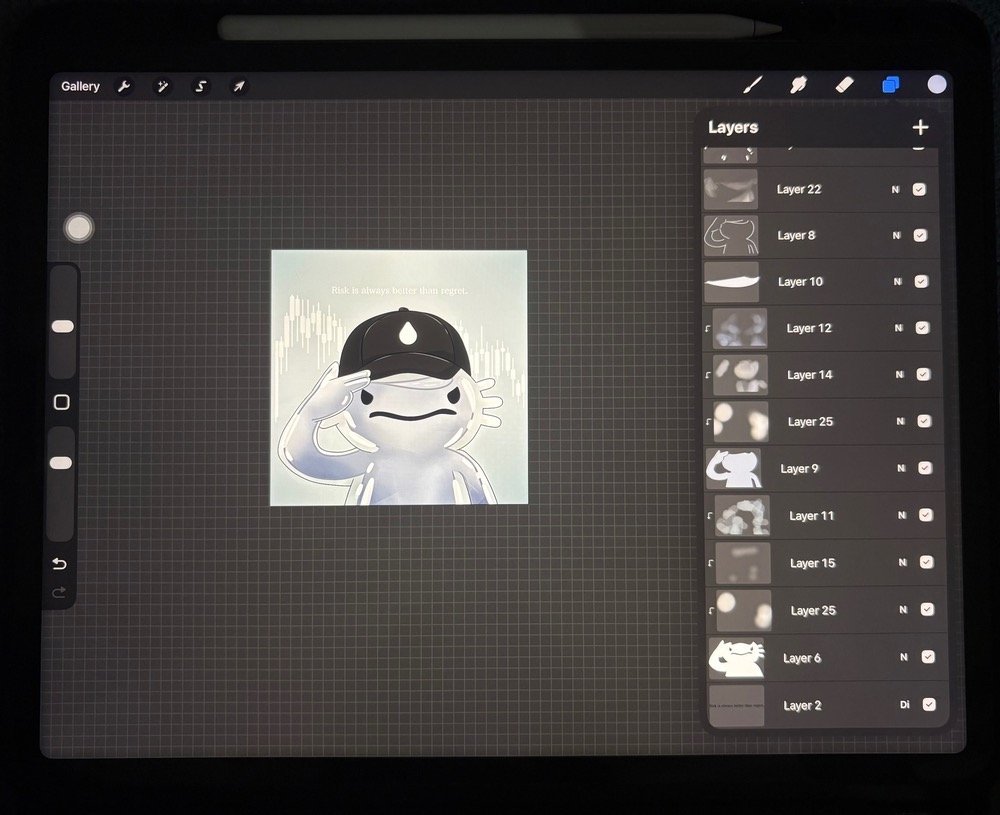Select the 'Layer 9' name text
The image size is (1000, 815).
click(800, 469)
